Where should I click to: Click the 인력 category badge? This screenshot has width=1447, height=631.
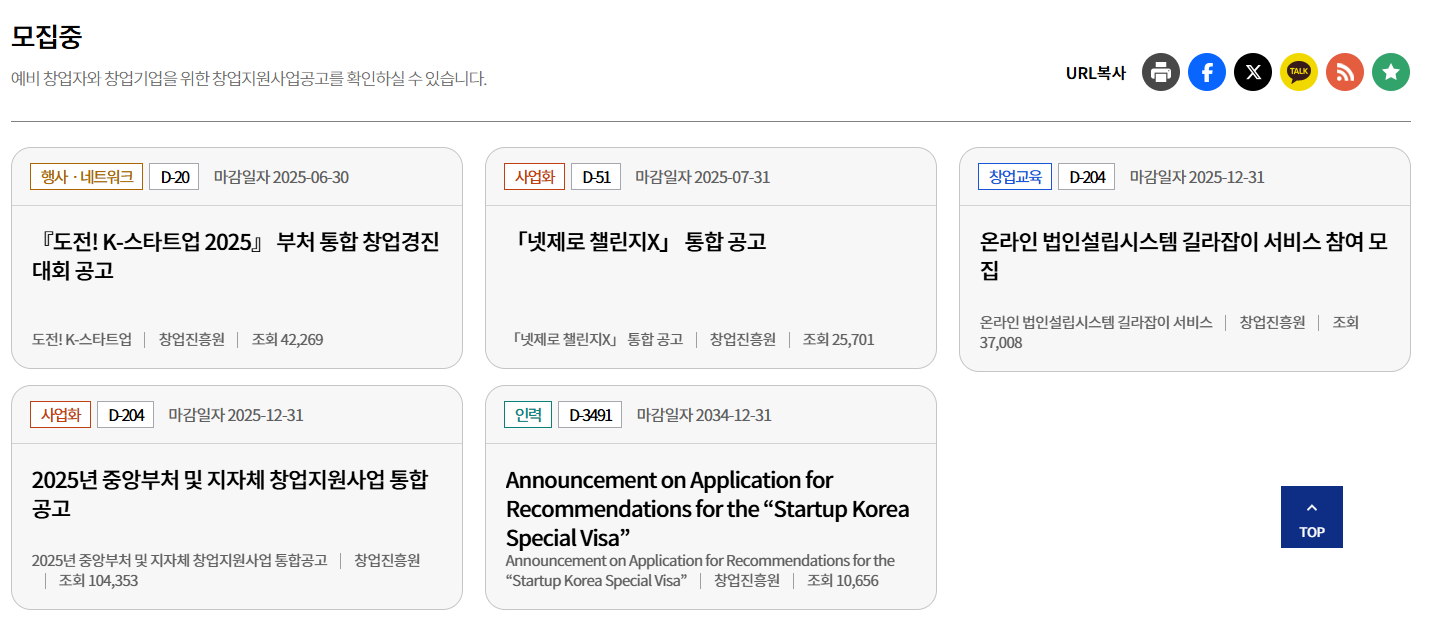(530, 413)
